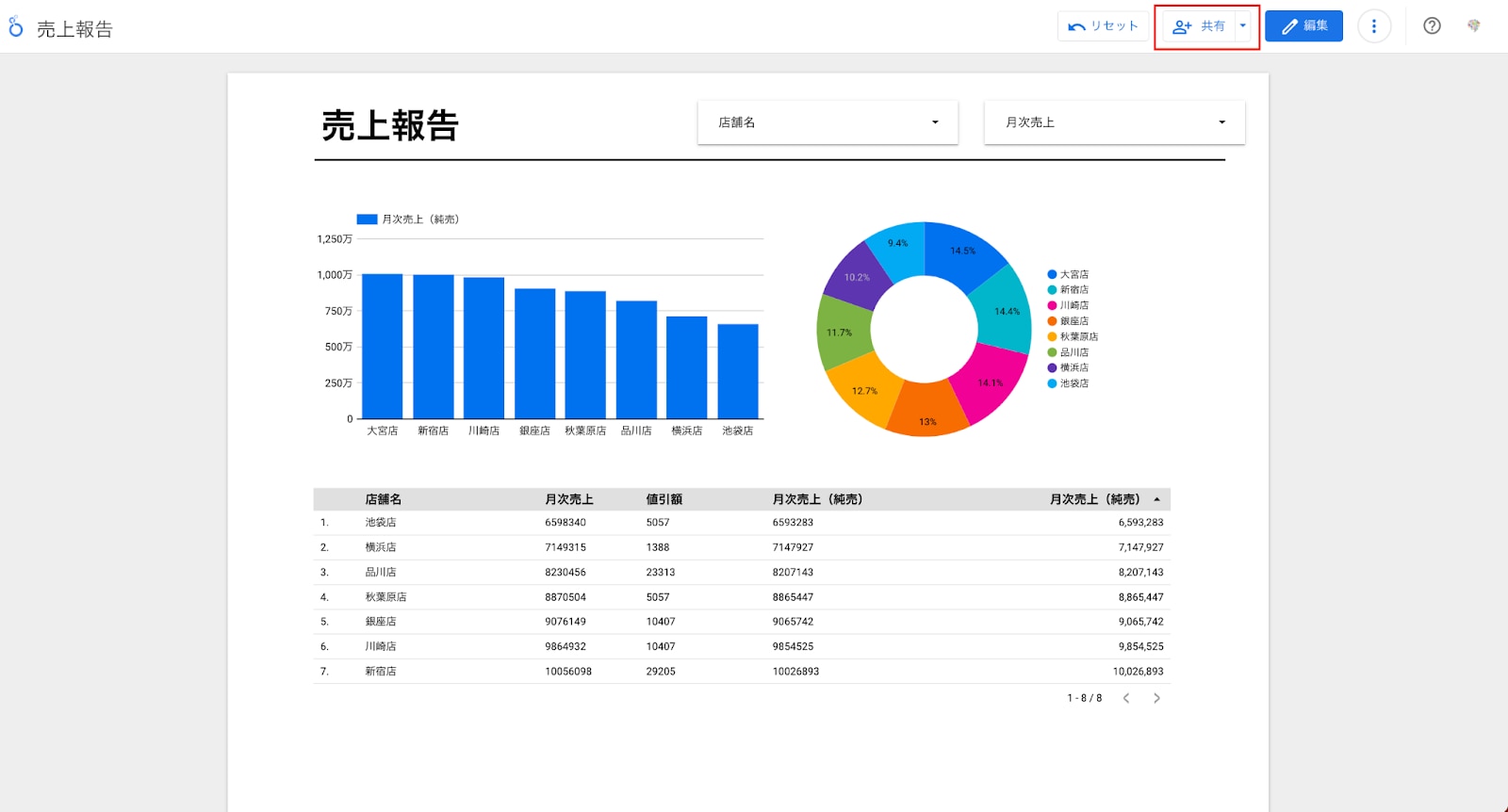The width and height of the screenshot is (1508, 812).
Task: Click the 大宮店 legend color dot
Action: click(1052, 275)
